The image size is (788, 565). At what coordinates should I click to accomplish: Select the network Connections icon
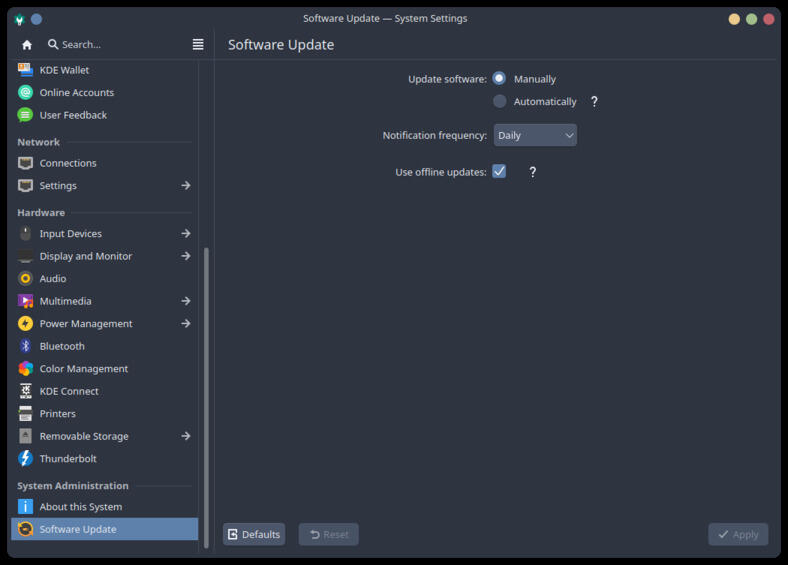[25, 163]
